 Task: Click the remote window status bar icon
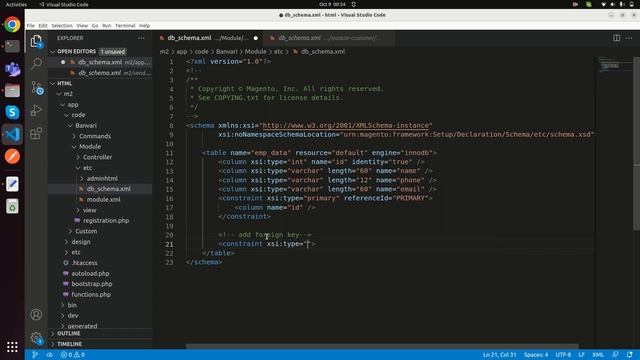click(x=49, y=355)
